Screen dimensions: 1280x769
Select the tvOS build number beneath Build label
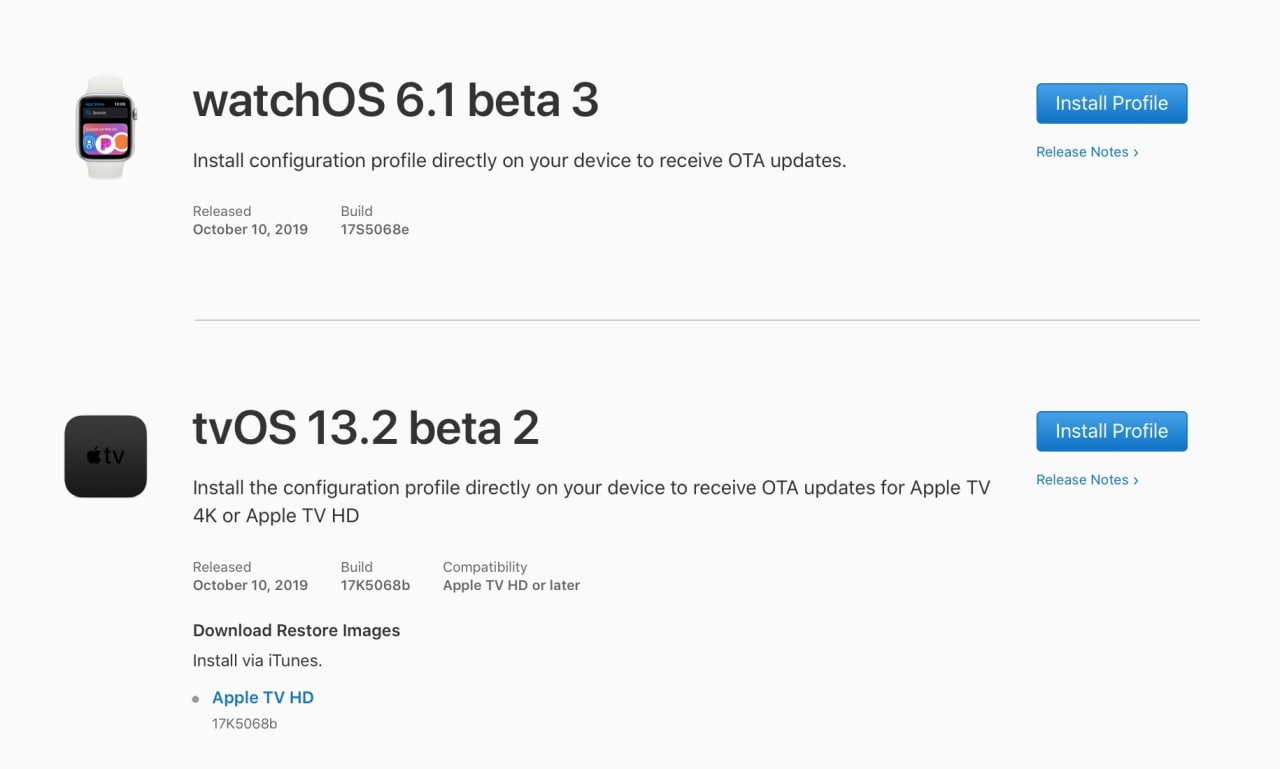click(x=375, y=585)
